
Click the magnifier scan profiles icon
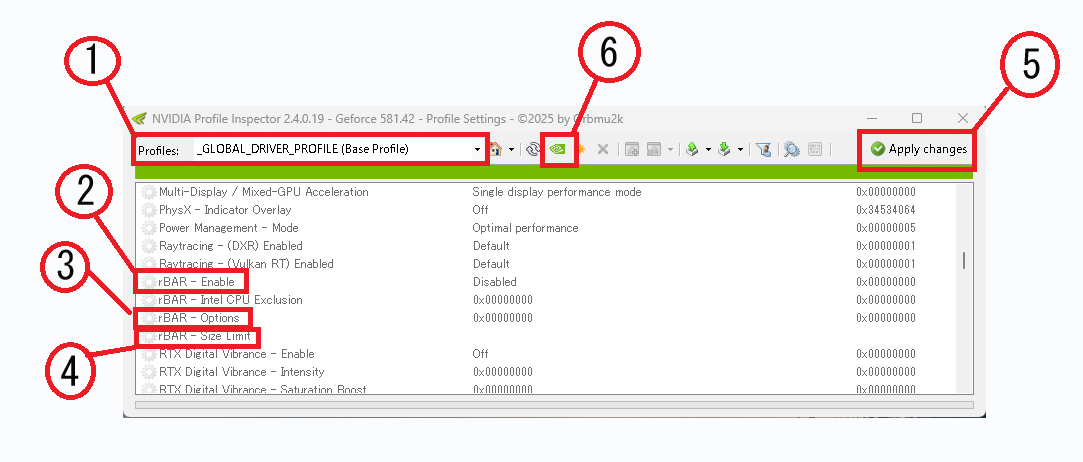click(791, 149)
